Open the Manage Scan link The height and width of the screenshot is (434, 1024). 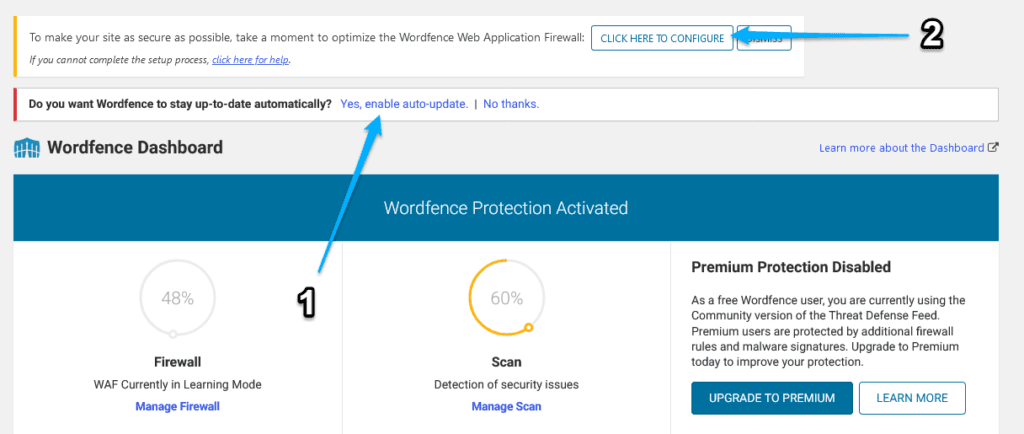506,407
